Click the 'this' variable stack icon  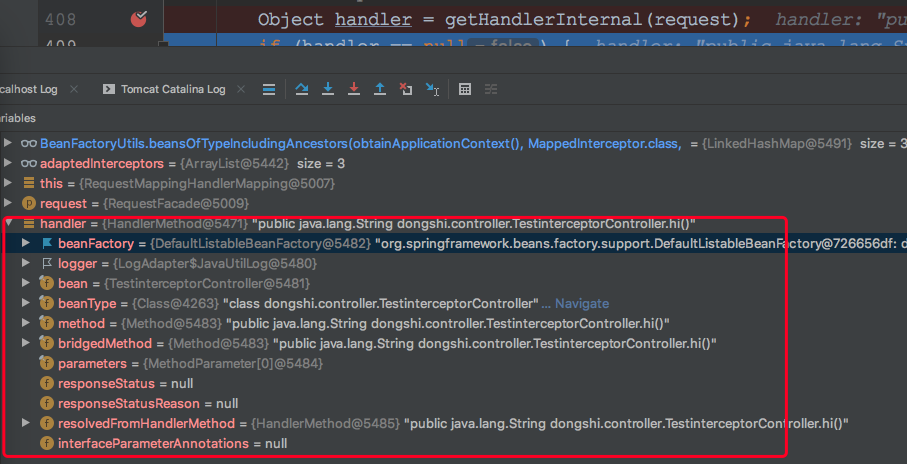pyautogui.click(x=28, y=183)
